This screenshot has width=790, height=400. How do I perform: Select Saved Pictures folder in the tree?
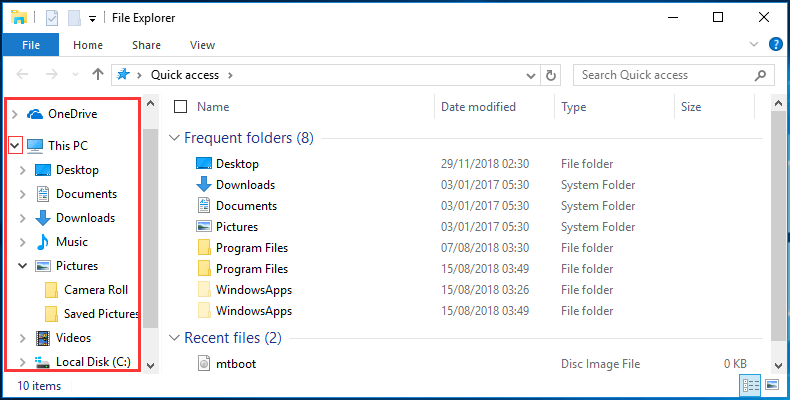pyautogui.click(x=101, y=314)
